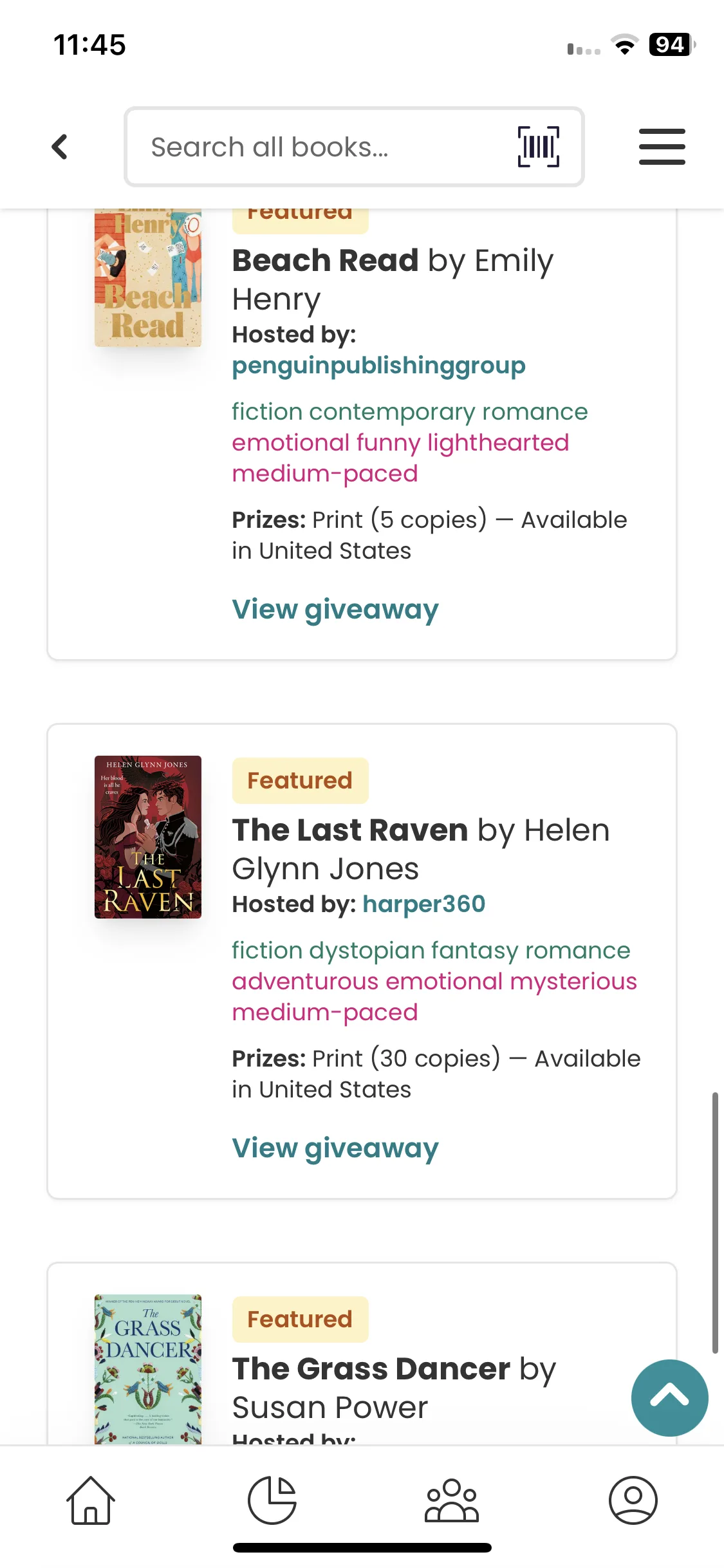The image size is (724, 1568).
Task: Open the community tab
Action: tap(452, 1500)
